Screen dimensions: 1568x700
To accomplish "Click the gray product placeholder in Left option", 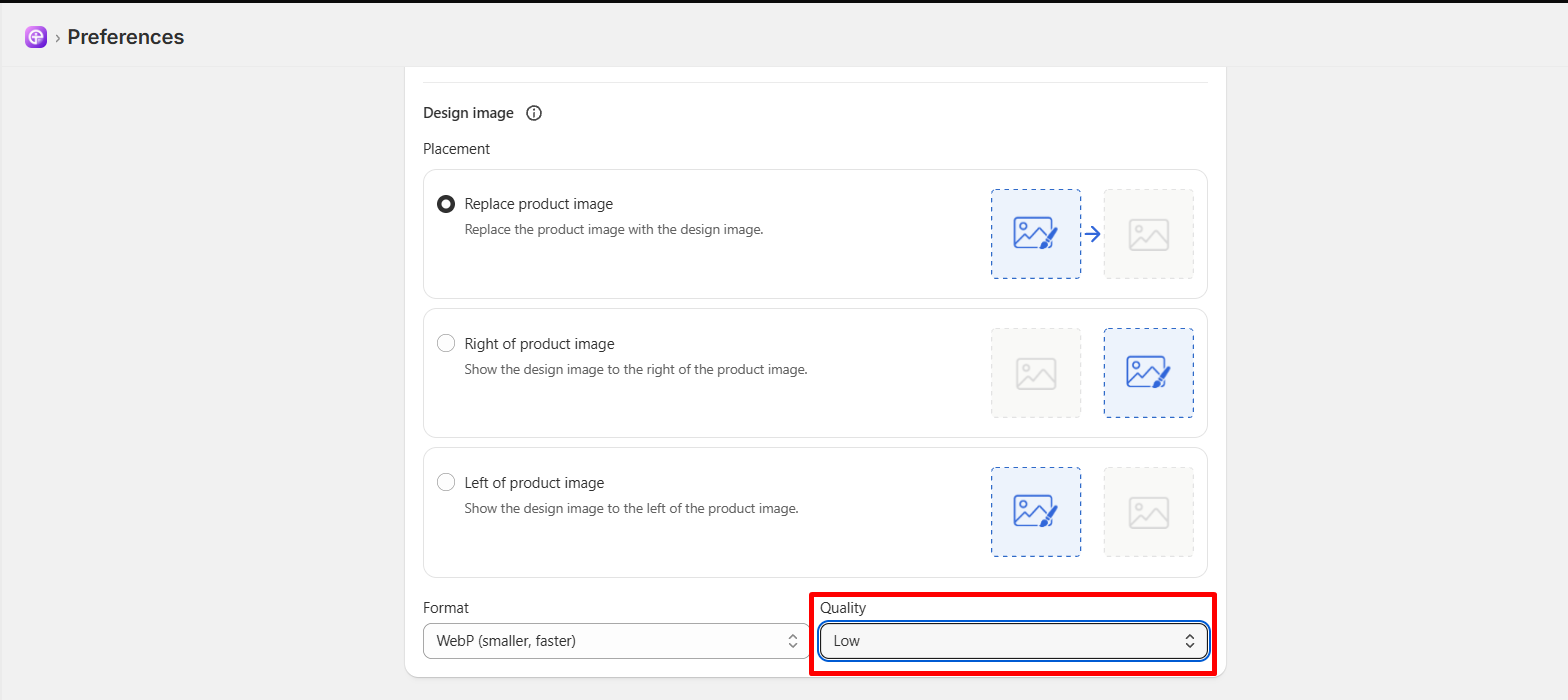I will (x=1149, y=512).
